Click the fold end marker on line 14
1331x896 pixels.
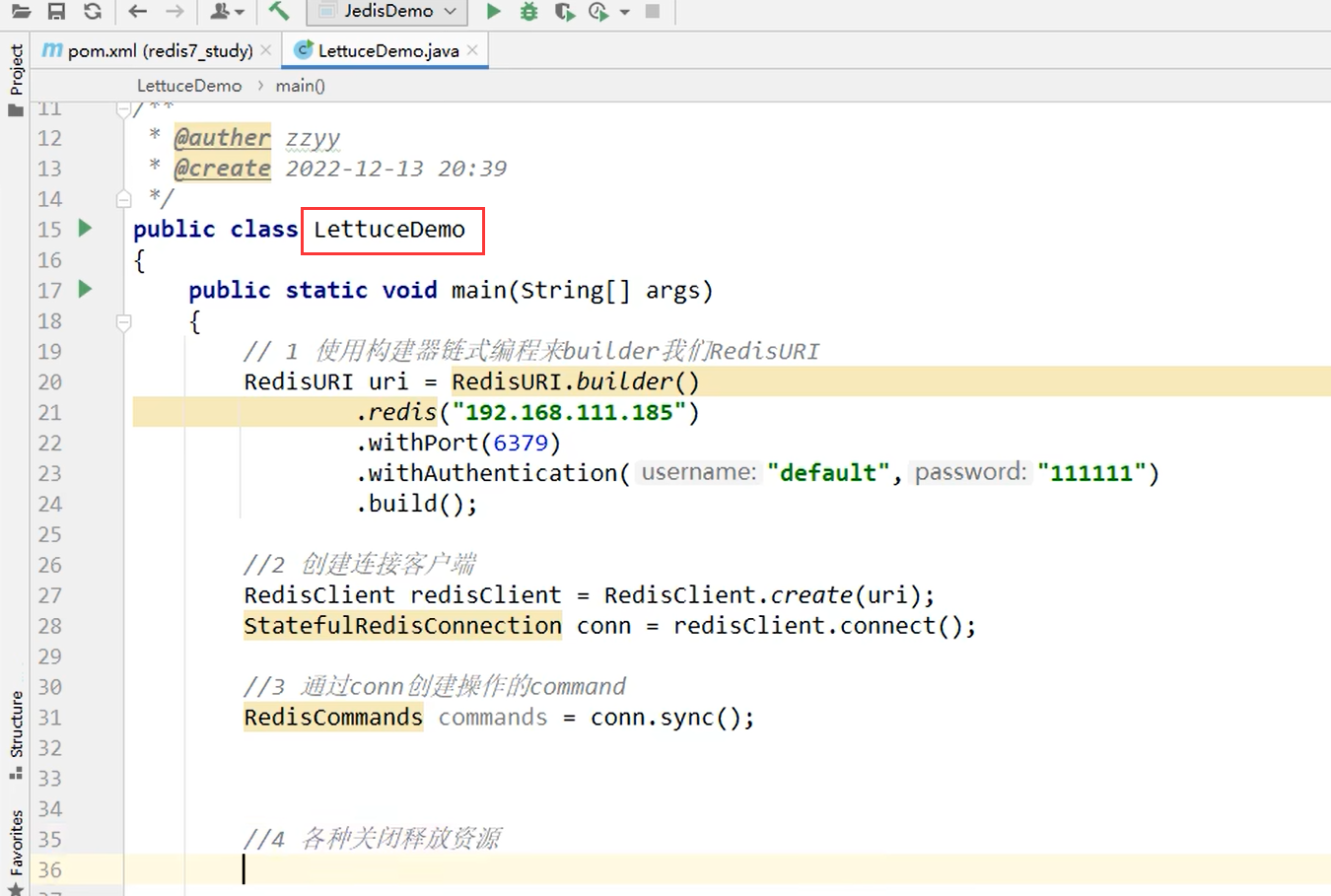pos(123,199)
